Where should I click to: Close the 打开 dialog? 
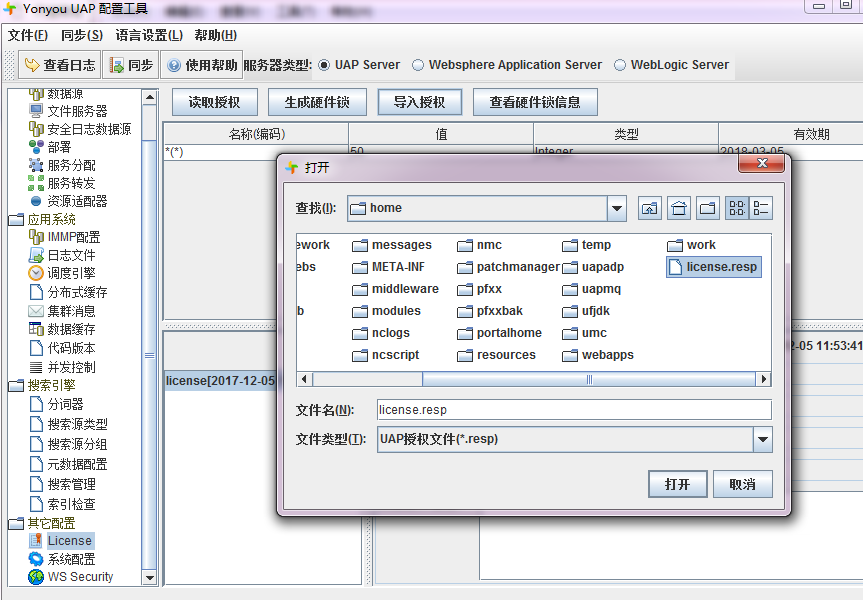click(x=762, y=163)
